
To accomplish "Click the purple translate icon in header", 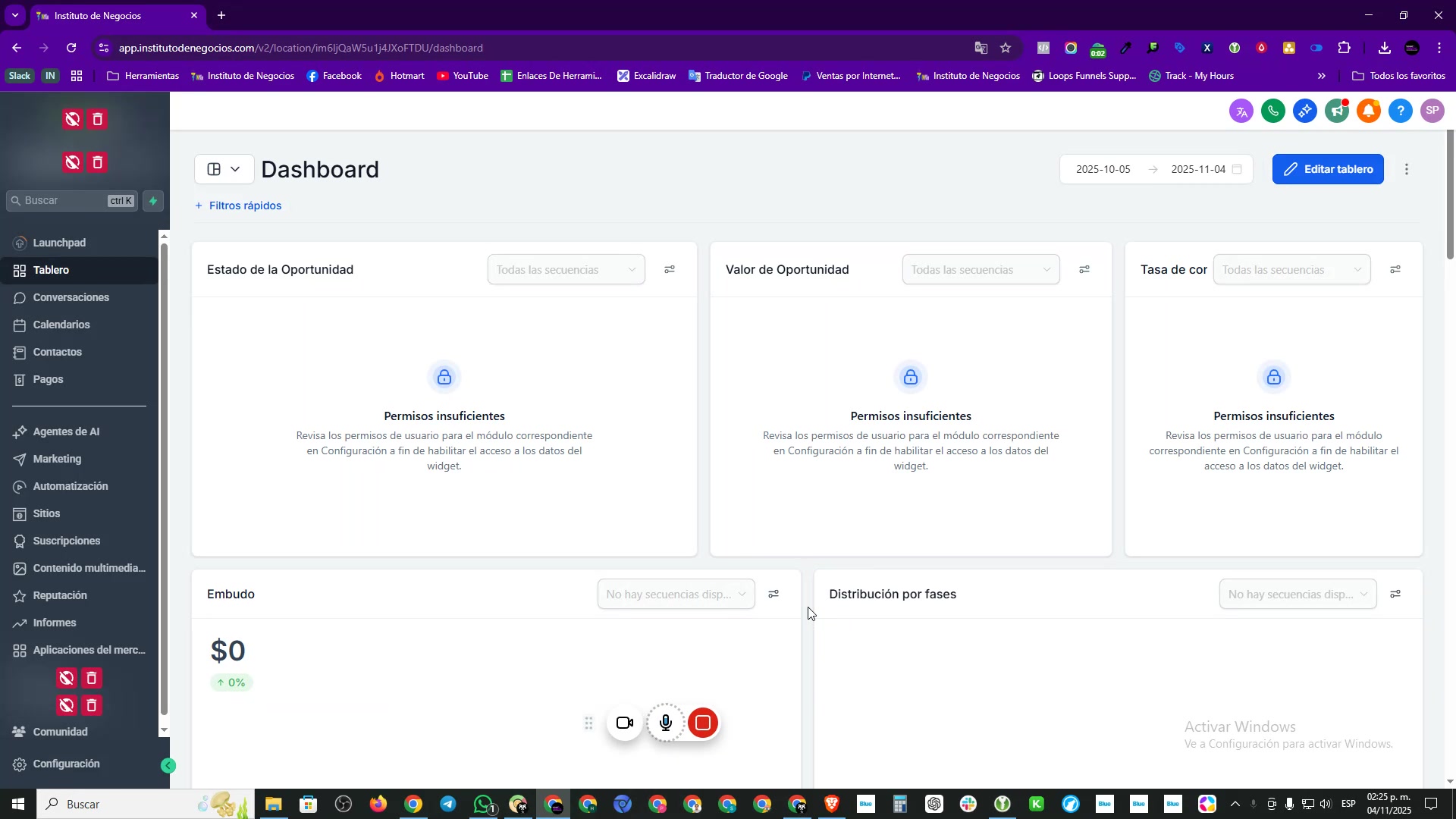I will click(x=1241, y=111).
